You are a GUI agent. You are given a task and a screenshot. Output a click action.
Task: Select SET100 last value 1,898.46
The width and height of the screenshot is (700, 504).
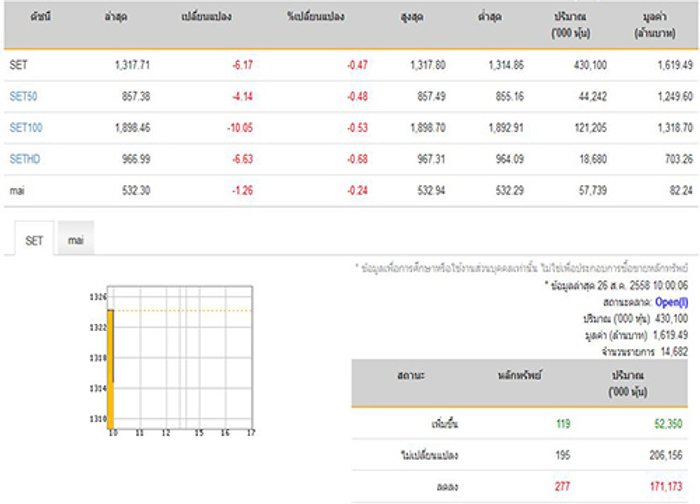[x=132, y=128]
